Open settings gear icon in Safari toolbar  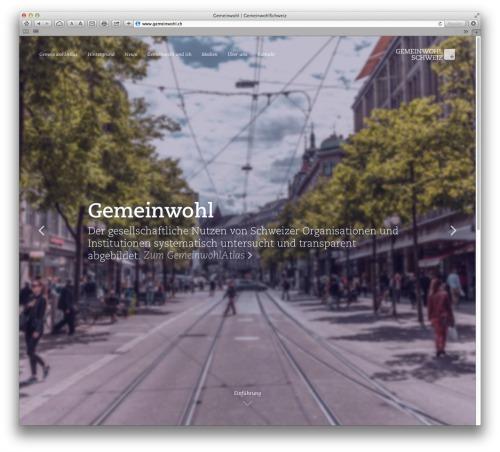[x=473, y=24]
